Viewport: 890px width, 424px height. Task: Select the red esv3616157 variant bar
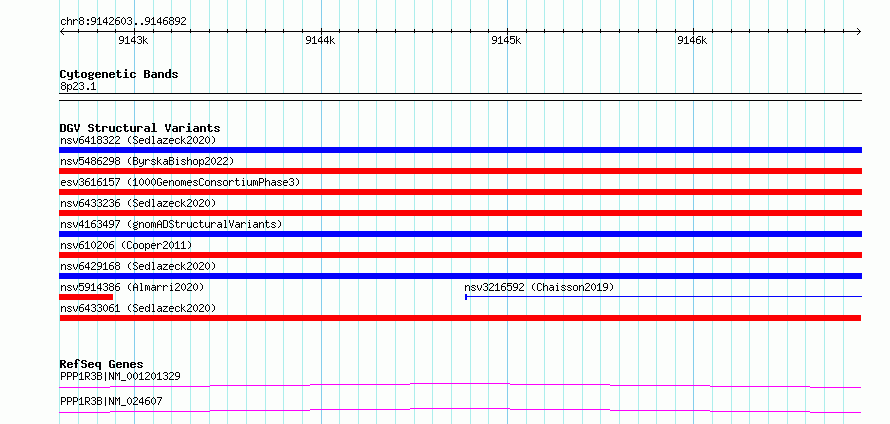pos(461,192)
